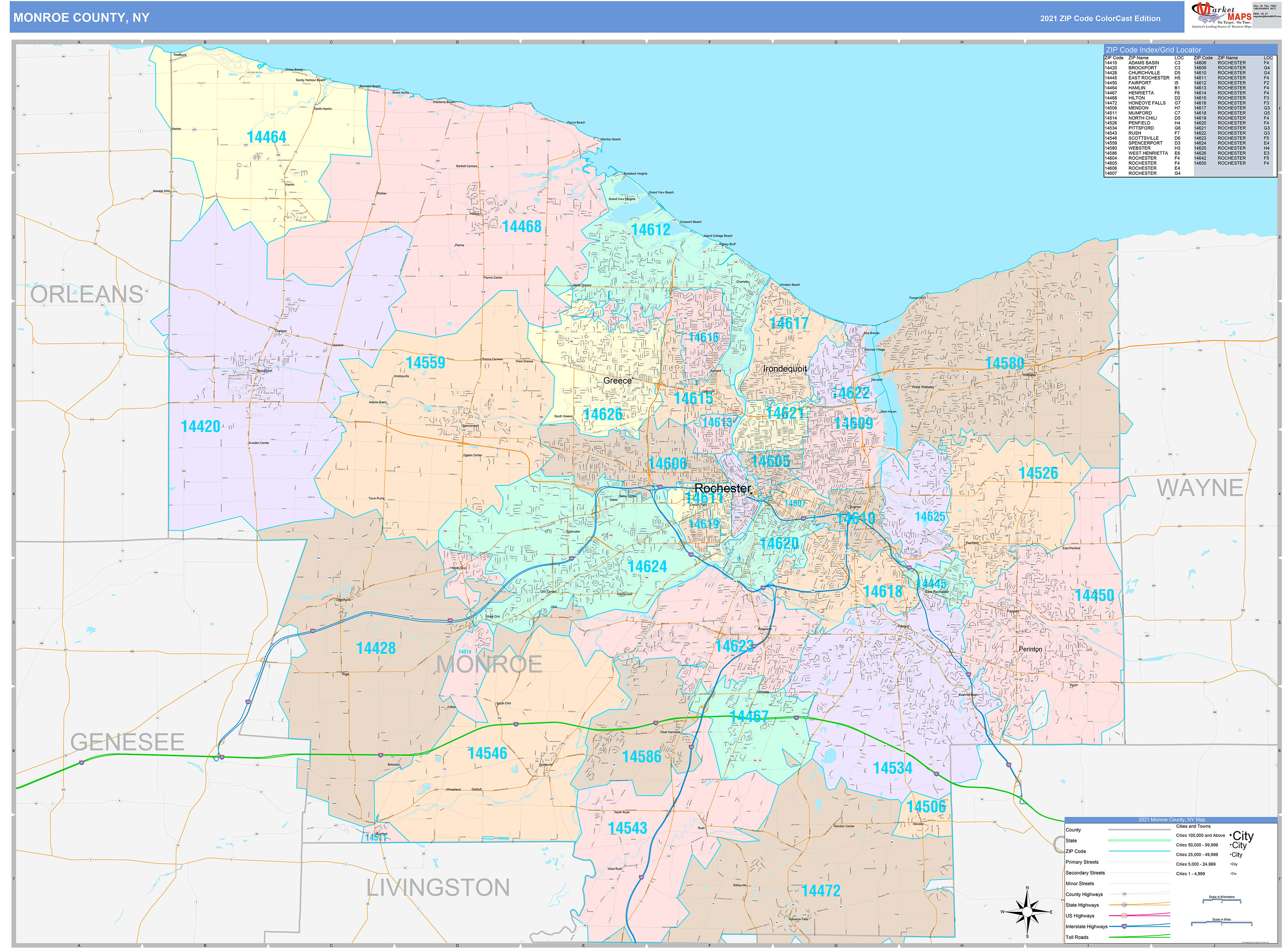The image size is (1288, 949).
Task: Click 'Secondary Streets' in the legend
Action: [x=1085, y=873]
